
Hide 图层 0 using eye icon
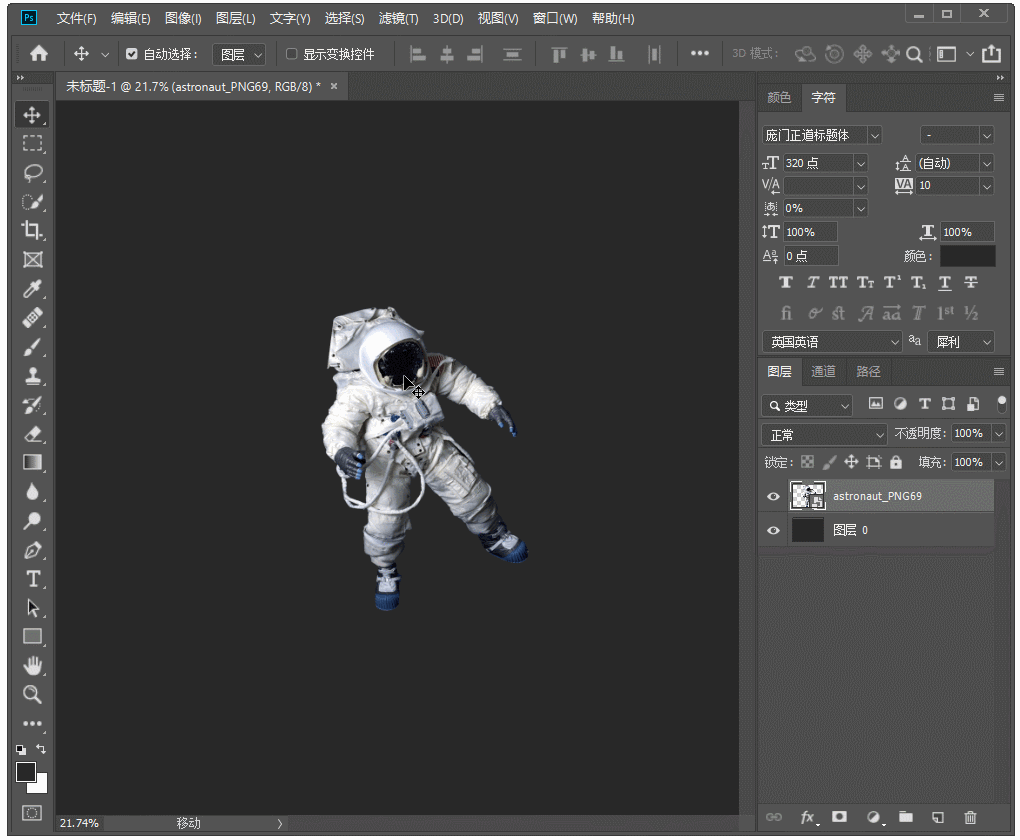[x=773, y=531]
